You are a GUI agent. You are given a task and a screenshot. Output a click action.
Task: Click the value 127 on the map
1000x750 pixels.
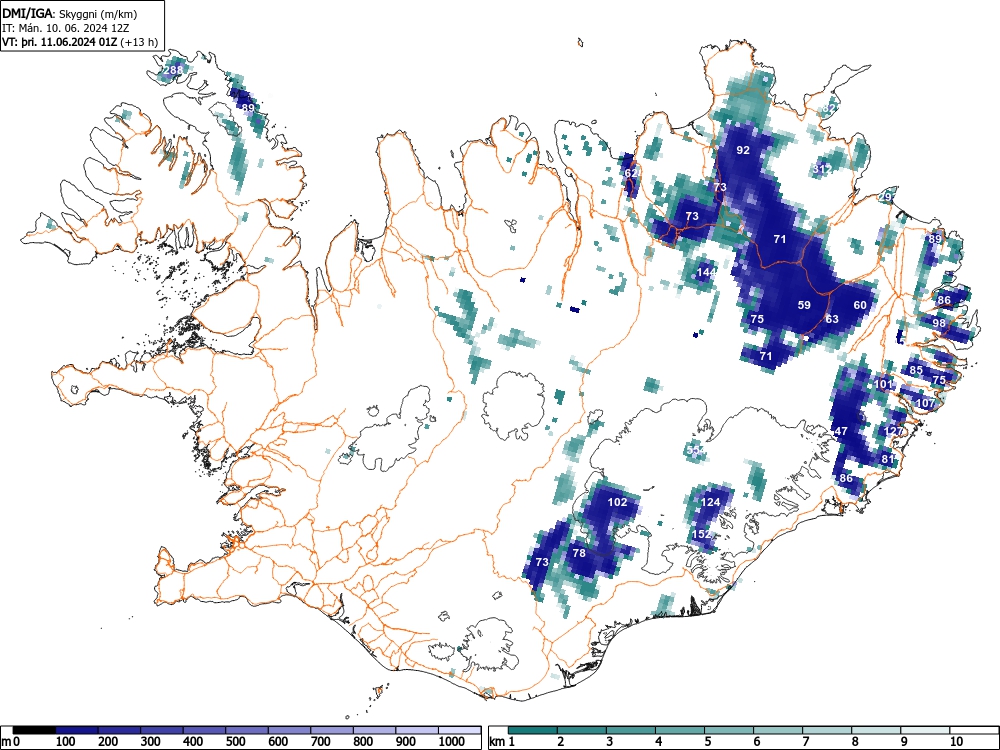[x=893, y=430]
